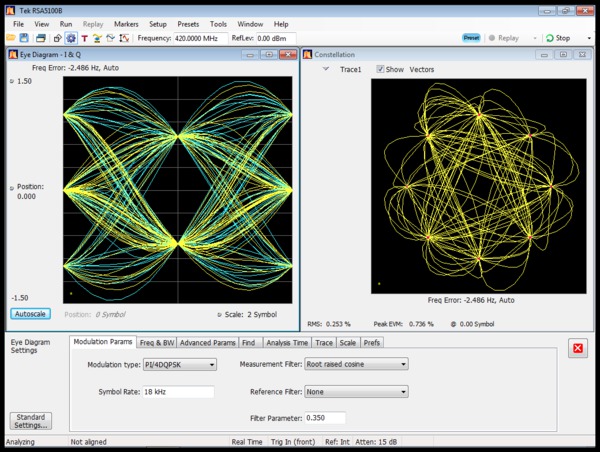Toggle the Show Vectors checkbox
The height and width of the screenshot is (452, 600).
point(380,69)
